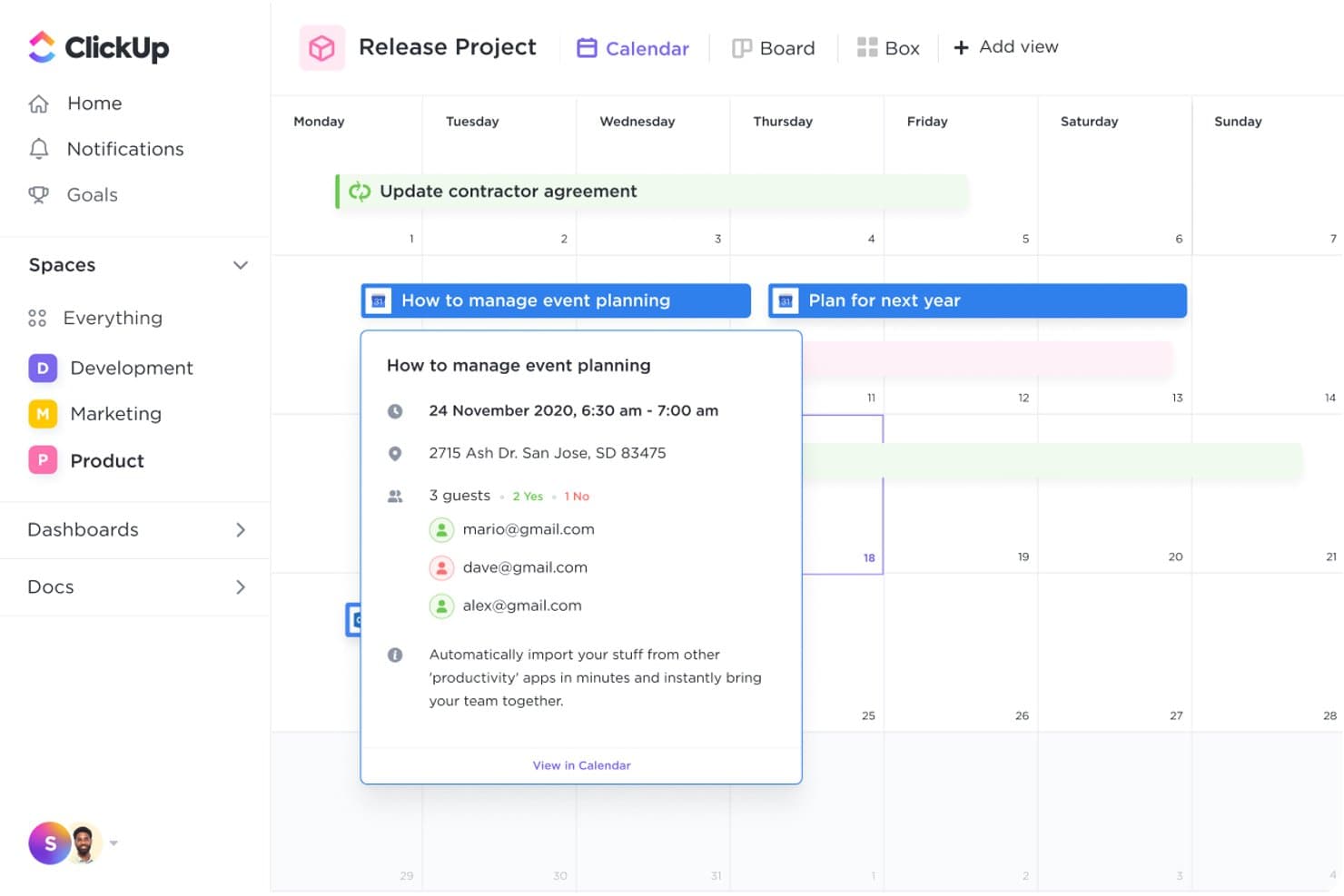Click the Release Project cube icon
Screen dimensions: 1344x896
tap(322, 47)
